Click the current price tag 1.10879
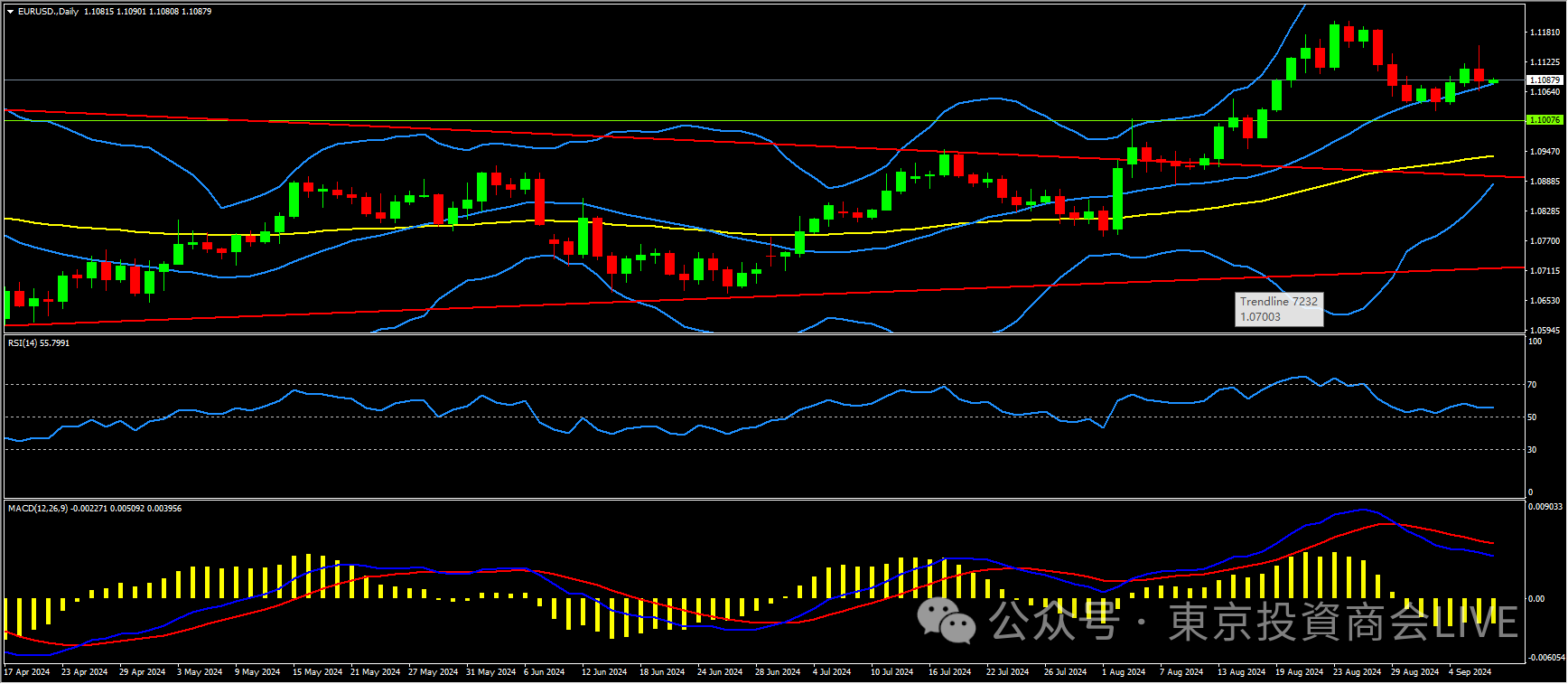1568x684 pixels. coord(1544,80)
